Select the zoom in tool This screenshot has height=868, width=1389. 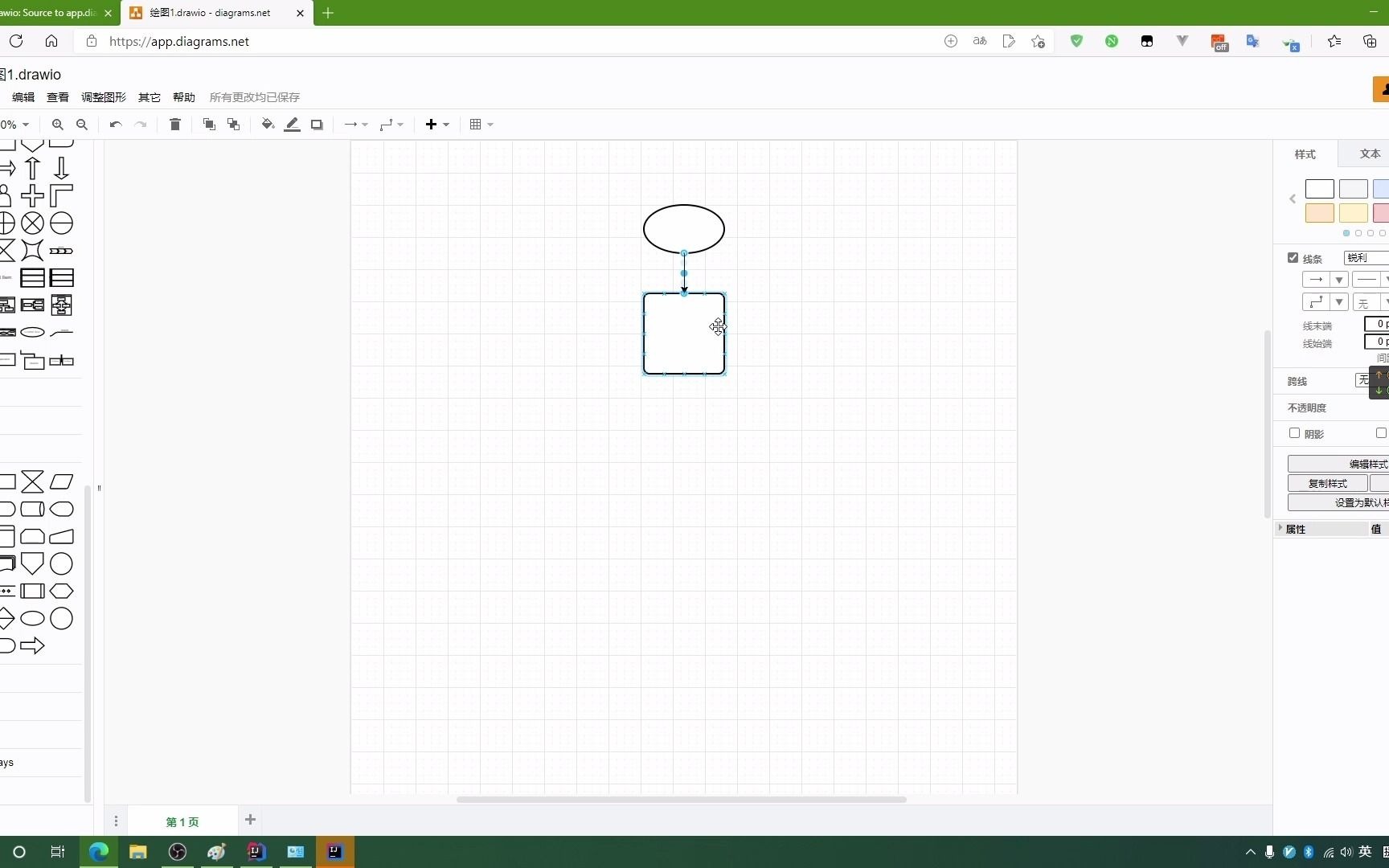(x=57, y=125)
